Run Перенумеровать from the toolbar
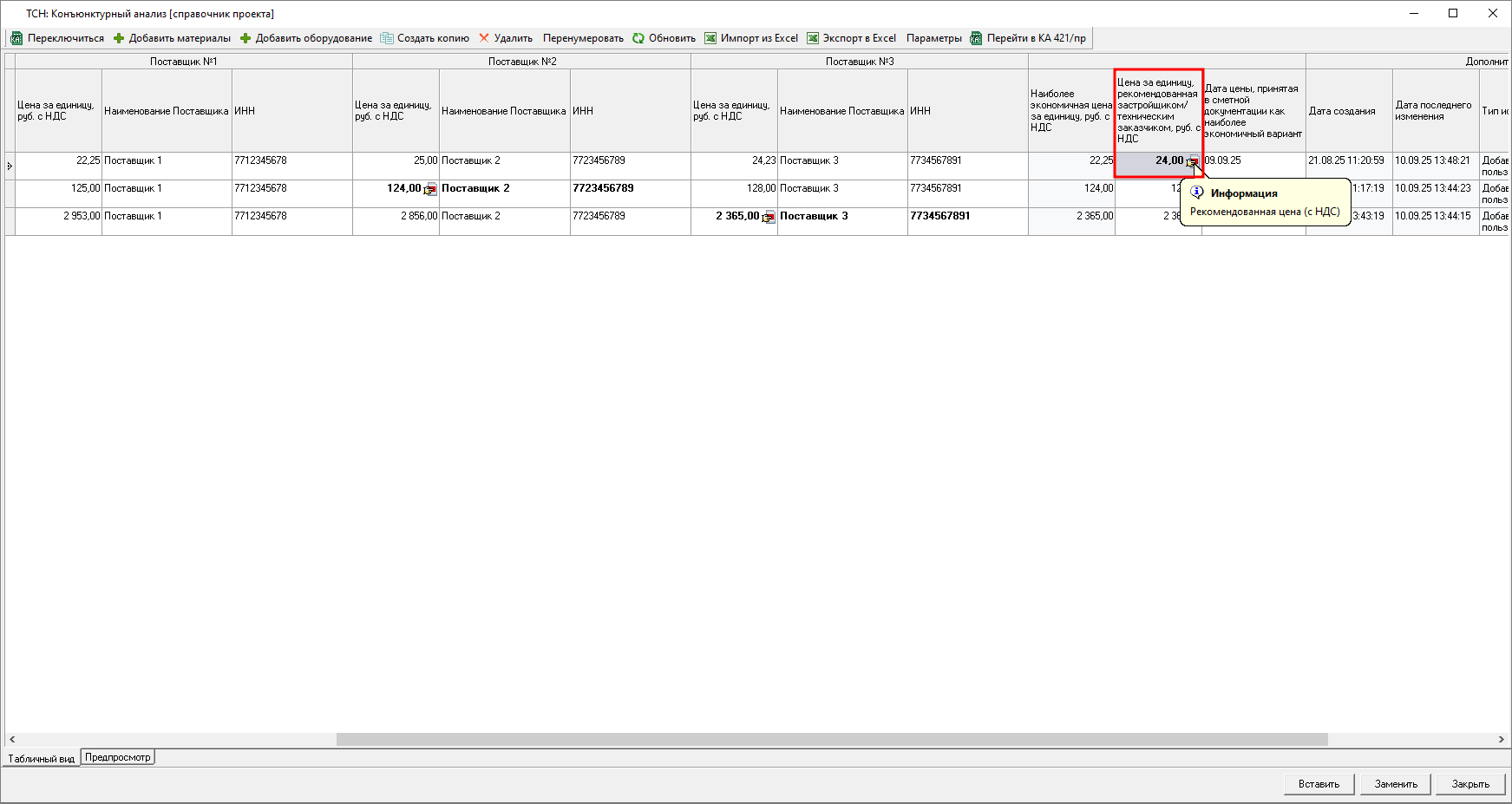The image size is (1512, 804). click(x=583, y=38)
